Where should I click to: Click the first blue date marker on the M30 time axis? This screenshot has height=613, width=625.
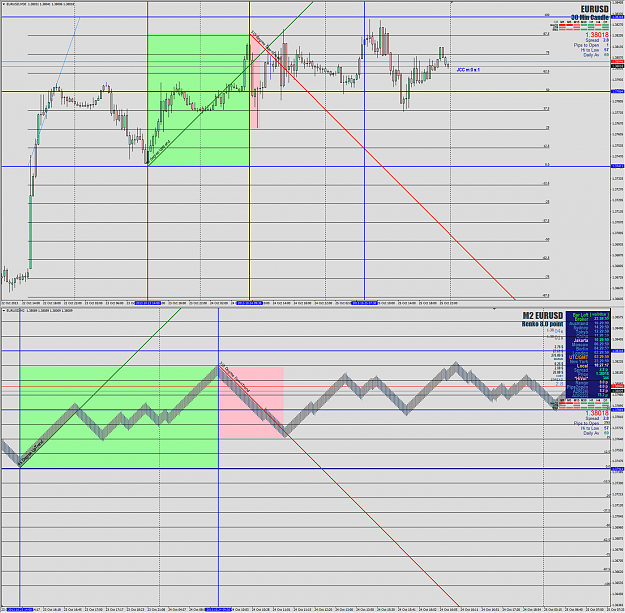click(148, 303)
